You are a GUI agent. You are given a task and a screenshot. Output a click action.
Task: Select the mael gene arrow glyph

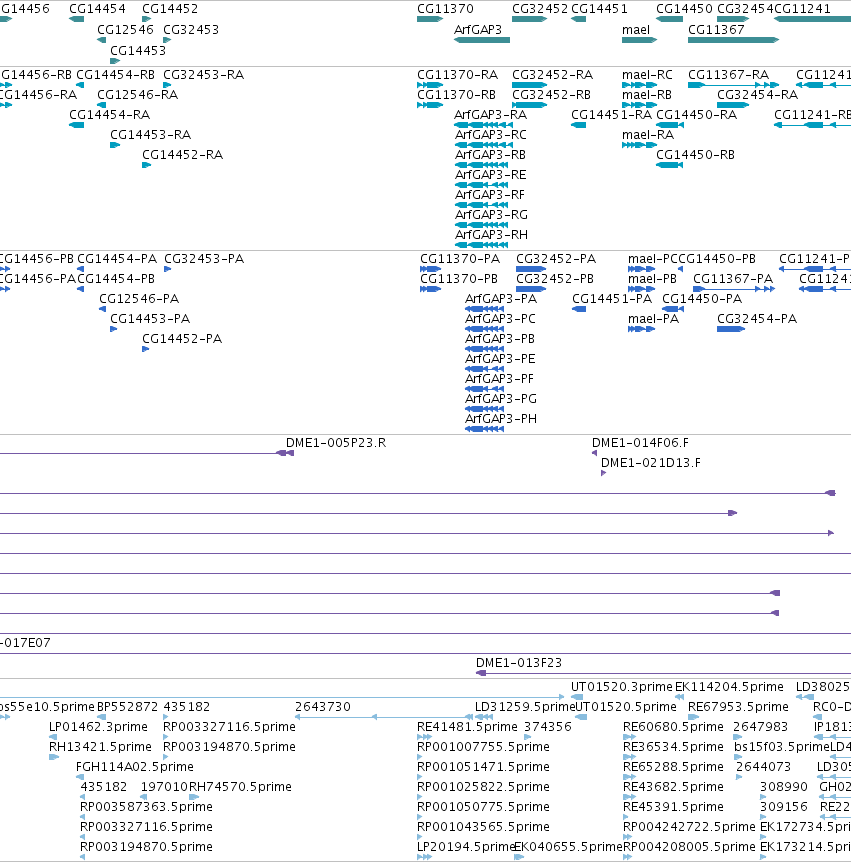click(639, 40)
